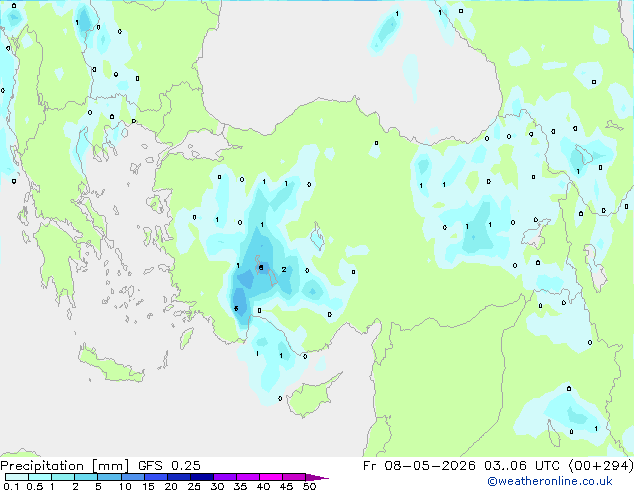The image size is (634, 490).
Task: Click the legend label "0.5"
Action: [x=35, y=486]
